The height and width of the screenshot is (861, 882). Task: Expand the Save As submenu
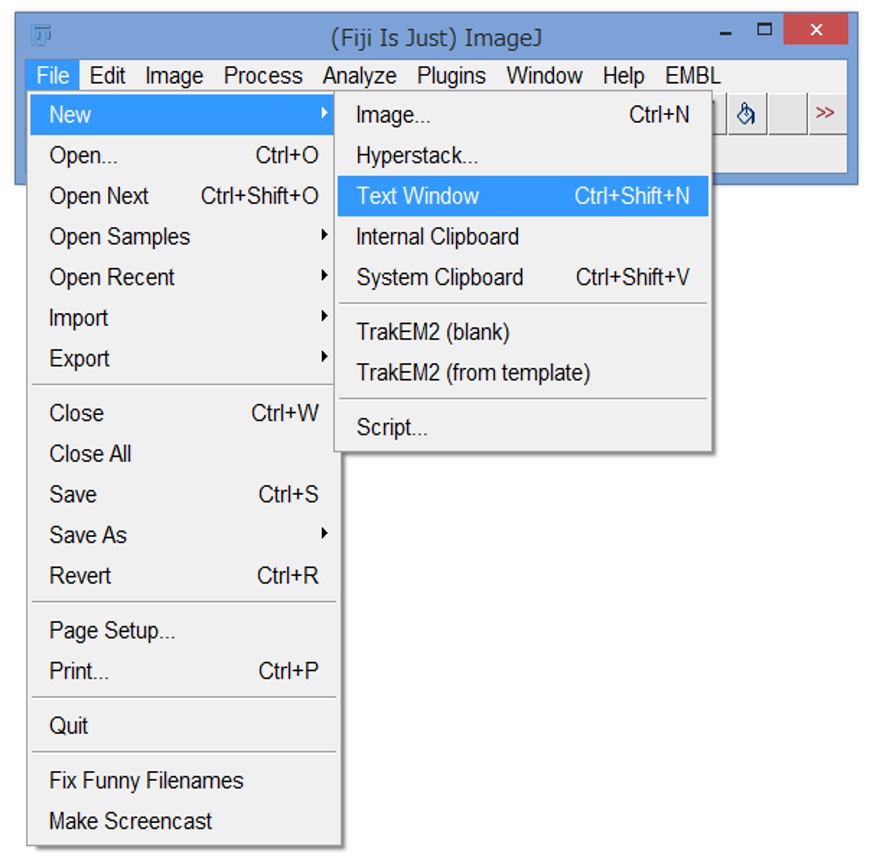[x=182, y=535]
